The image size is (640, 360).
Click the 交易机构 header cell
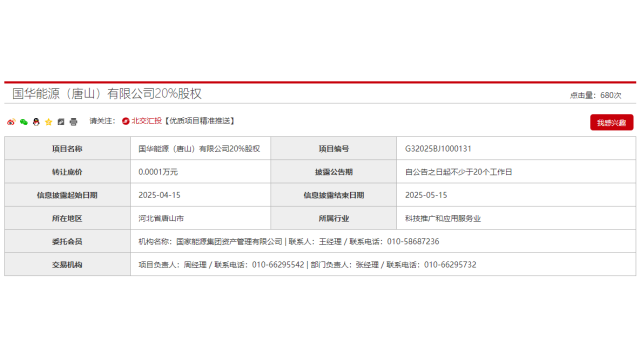[67, 264]
